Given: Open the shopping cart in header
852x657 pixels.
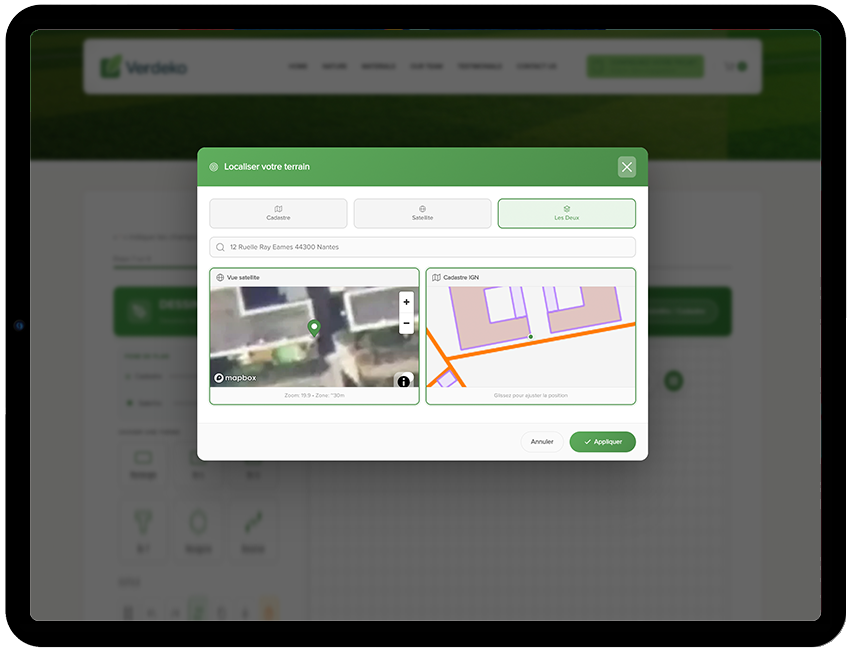Looking at the screenshot, I should click(x=735, y=67).
